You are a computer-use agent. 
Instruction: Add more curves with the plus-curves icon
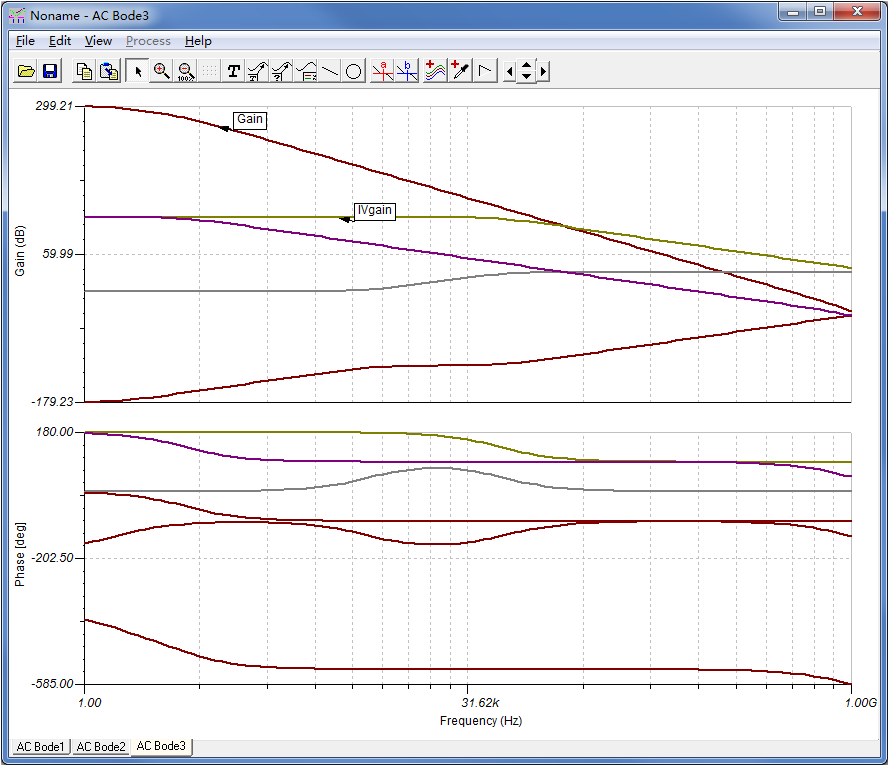click(435, 71)
